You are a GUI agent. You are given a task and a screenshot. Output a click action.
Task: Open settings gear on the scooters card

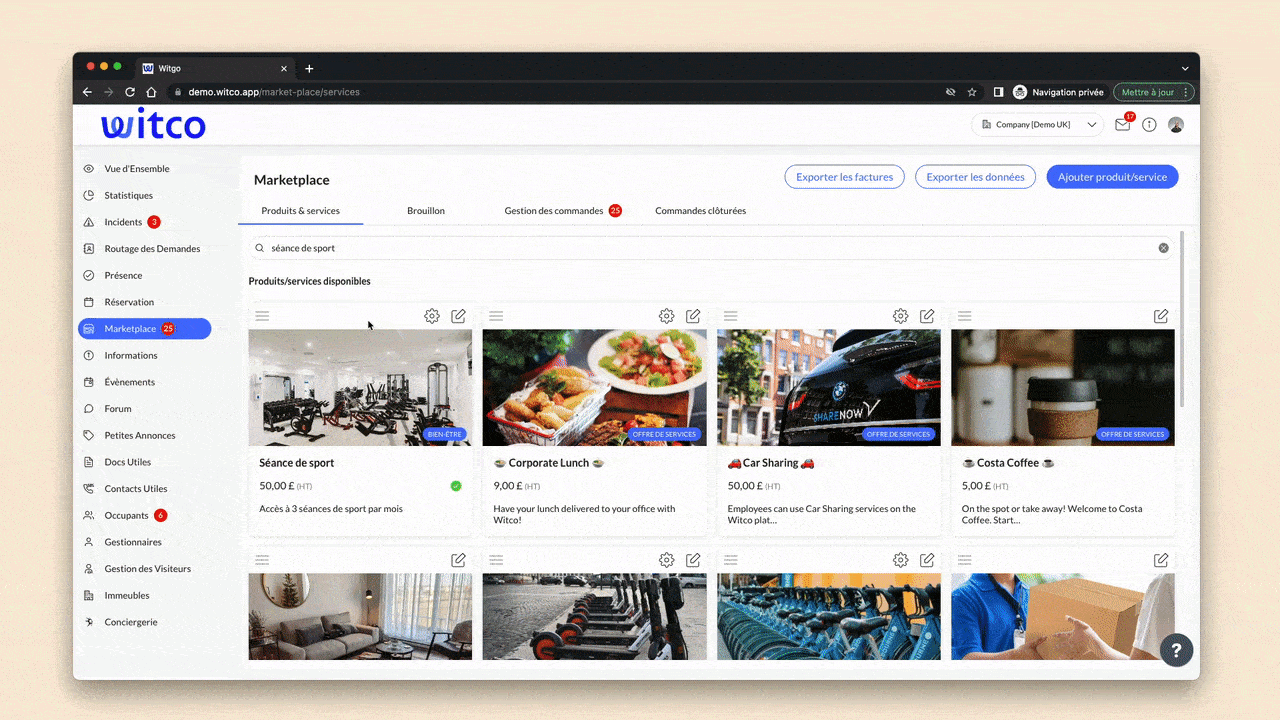[x=666, y=560]
